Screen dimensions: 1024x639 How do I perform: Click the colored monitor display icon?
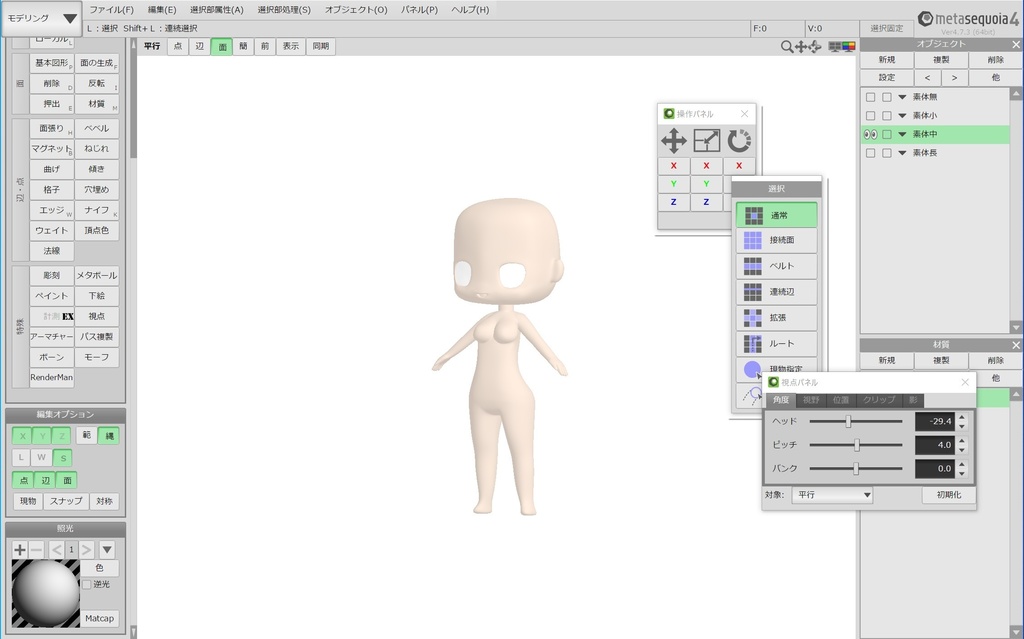coord(848,47)
